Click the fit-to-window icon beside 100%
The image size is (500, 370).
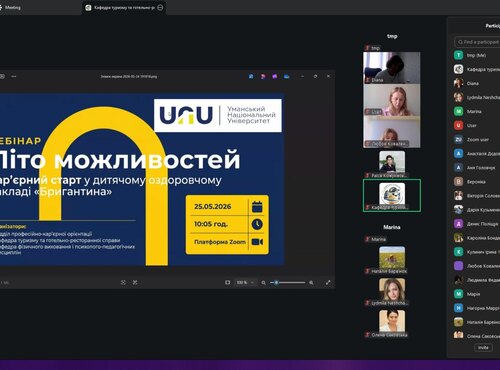pos(228,282)
